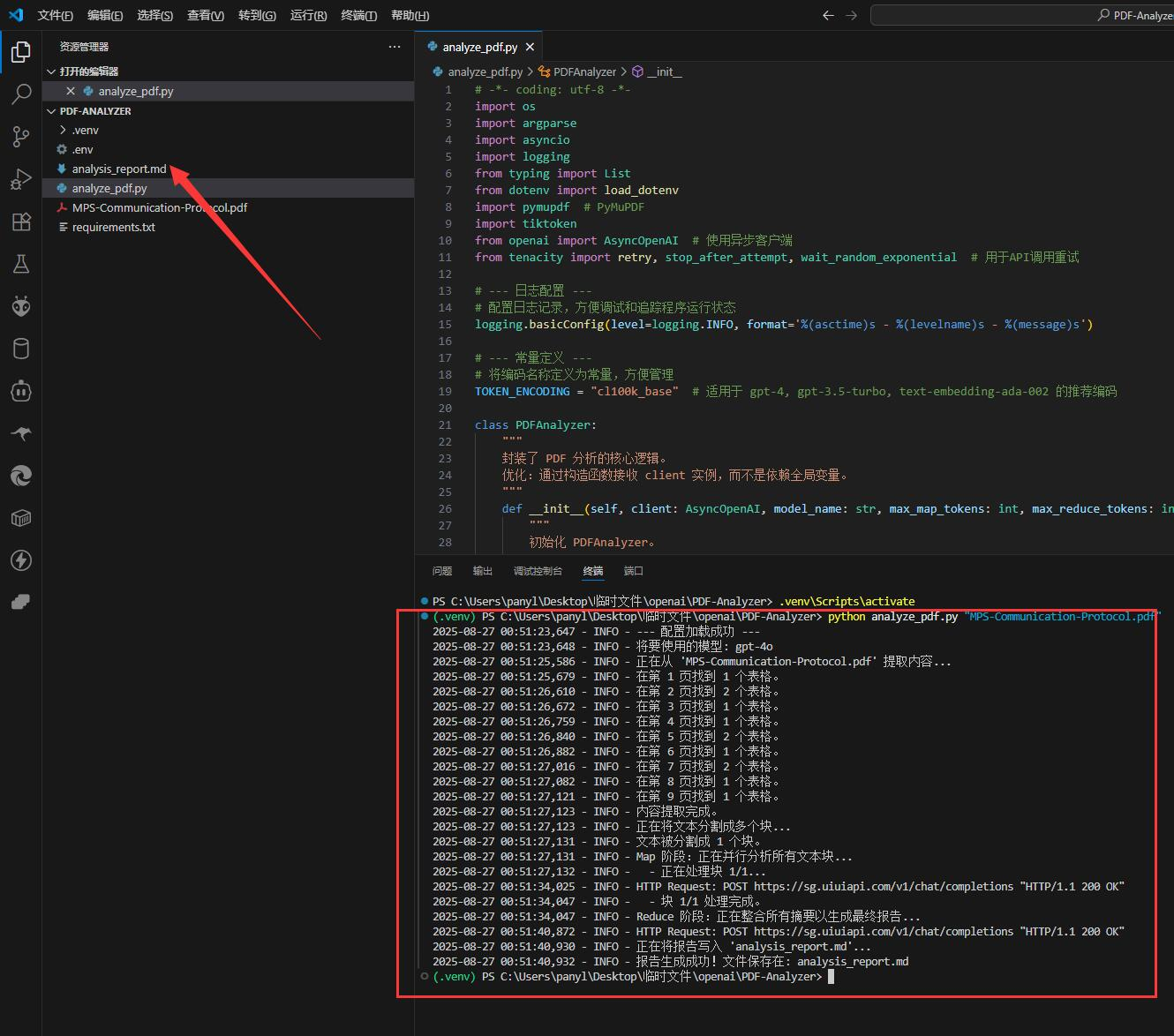
Task: Open the Source Control view
Action: (21, 137)
